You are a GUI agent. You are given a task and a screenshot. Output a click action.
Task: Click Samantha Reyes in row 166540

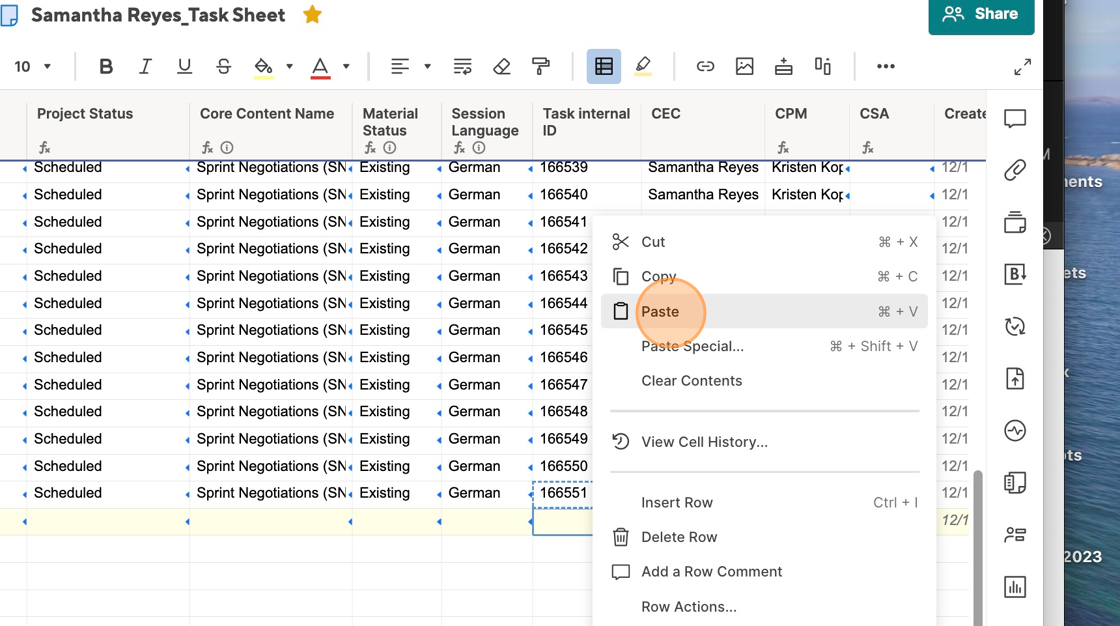coord(703,194)
